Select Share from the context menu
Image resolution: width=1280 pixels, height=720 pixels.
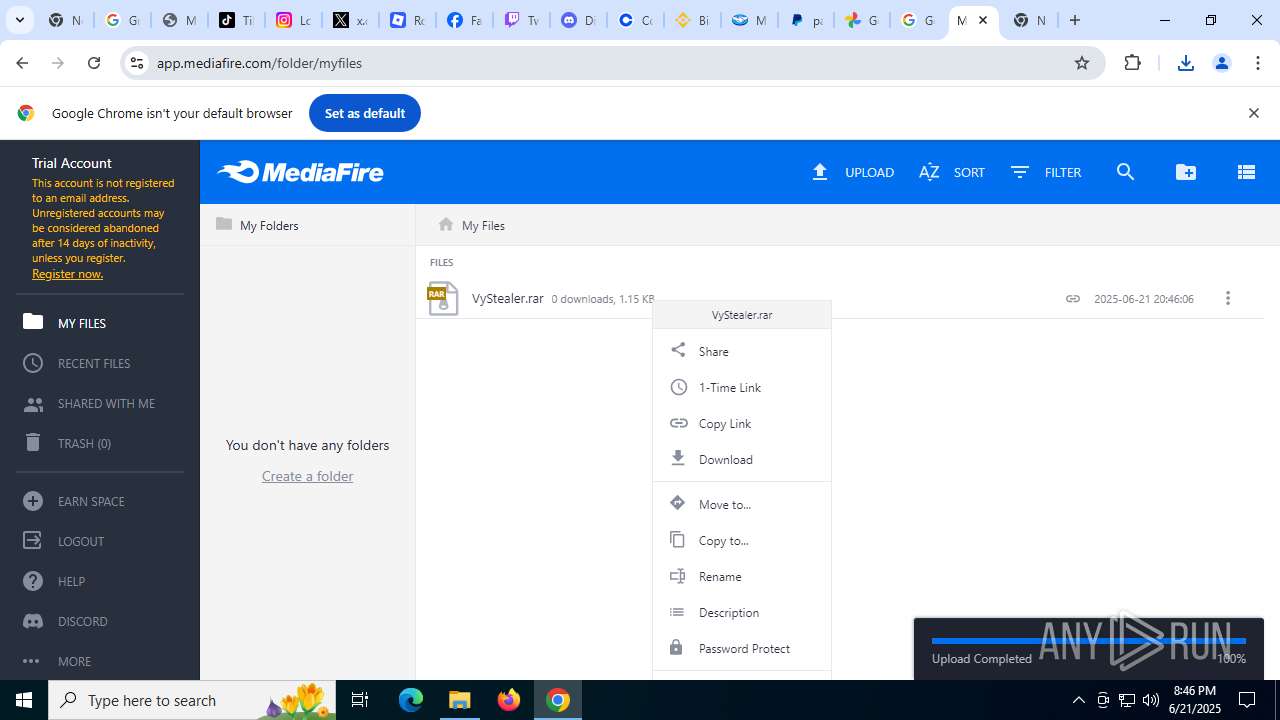pos(742,351)
